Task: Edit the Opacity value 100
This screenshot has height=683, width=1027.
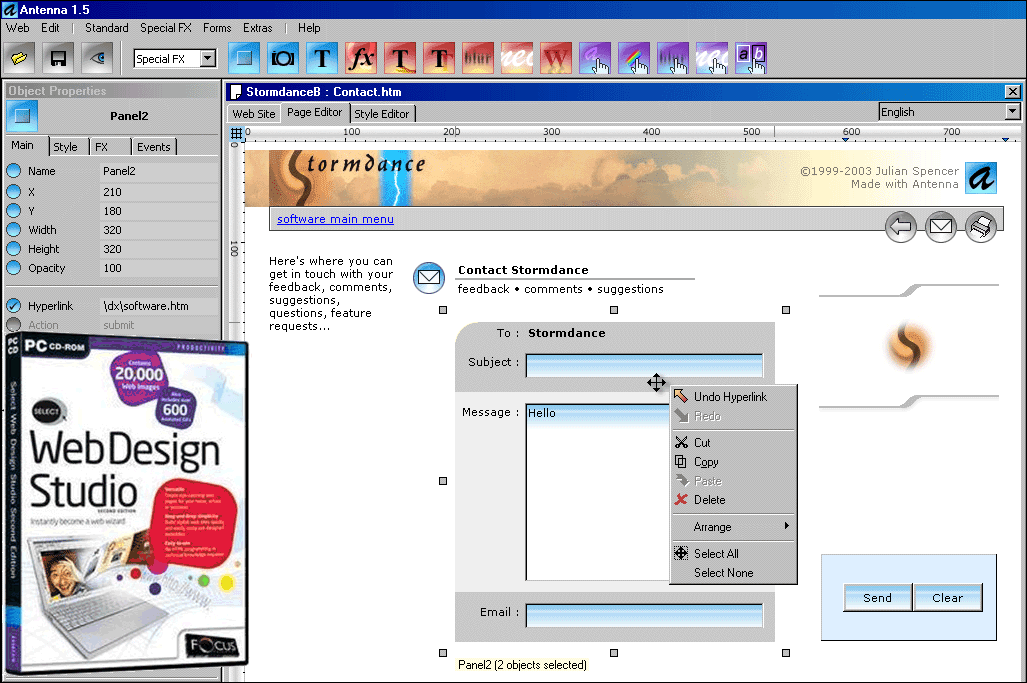Action: click(160, 268)
